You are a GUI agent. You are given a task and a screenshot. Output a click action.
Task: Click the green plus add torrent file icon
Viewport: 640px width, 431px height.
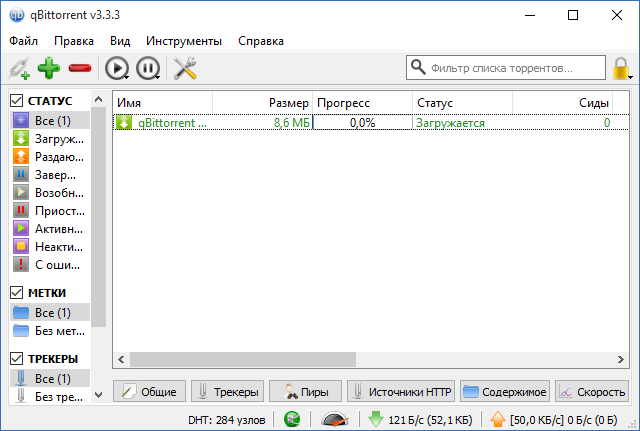tap(49, 68)
